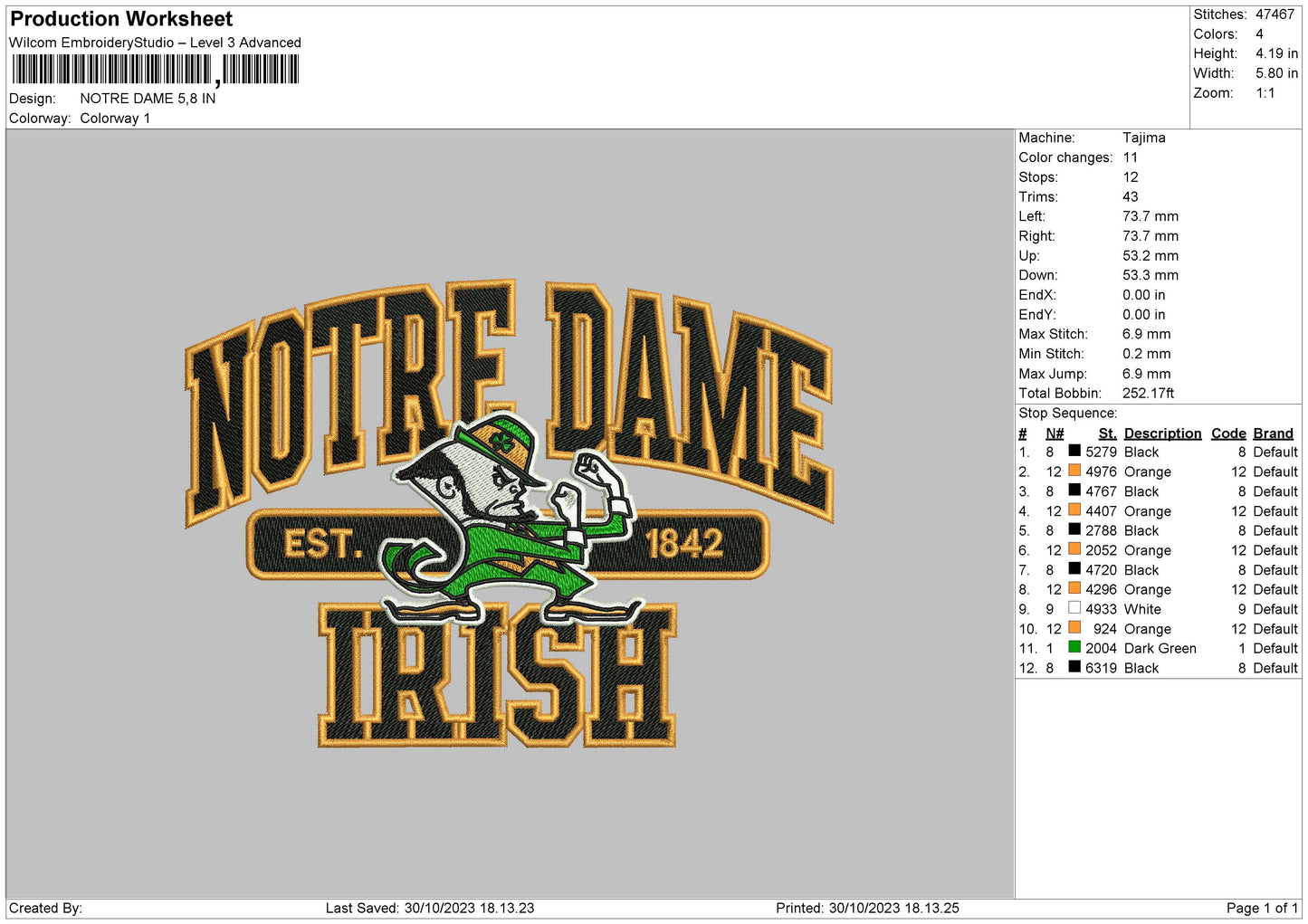Click the black swatch in stop row 3

tap(1074, 491)
